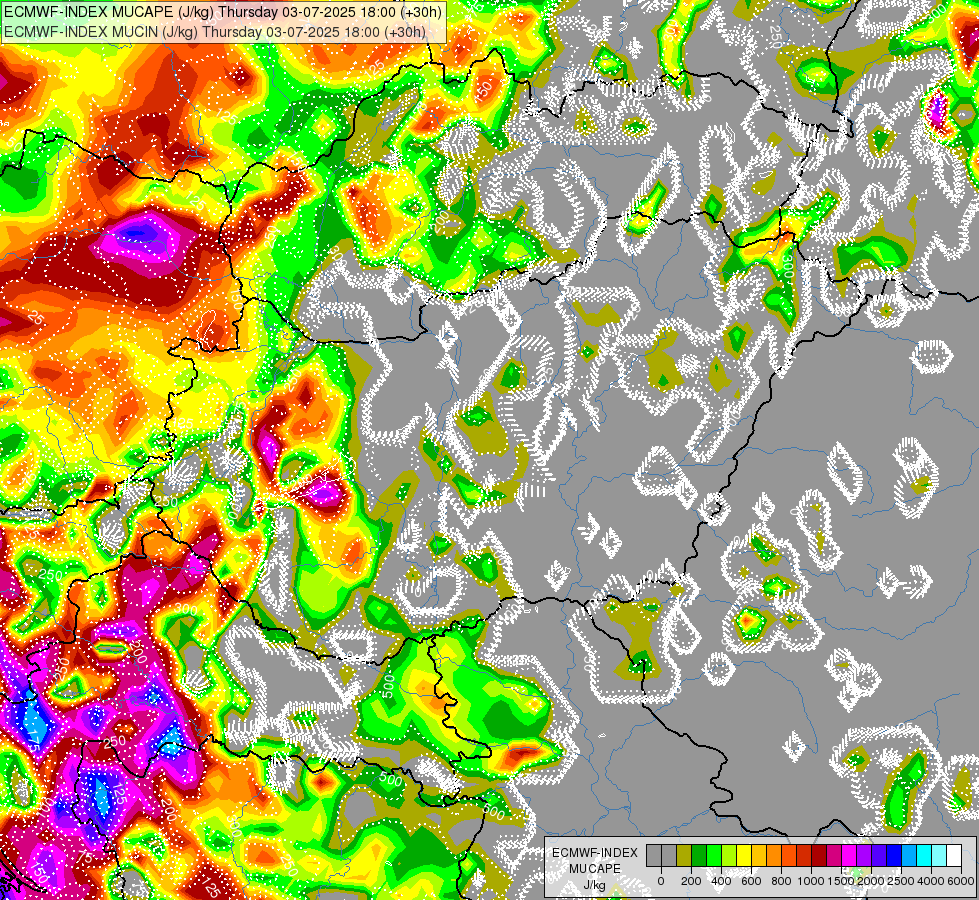Click the ECMWF-INDEX label in the legend
Screen dimensions: 979x900
[x=595, y=853]
